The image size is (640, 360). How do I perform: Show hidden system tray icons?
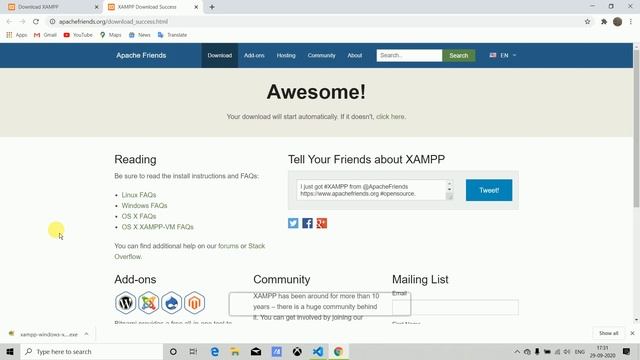pos(517,351)
